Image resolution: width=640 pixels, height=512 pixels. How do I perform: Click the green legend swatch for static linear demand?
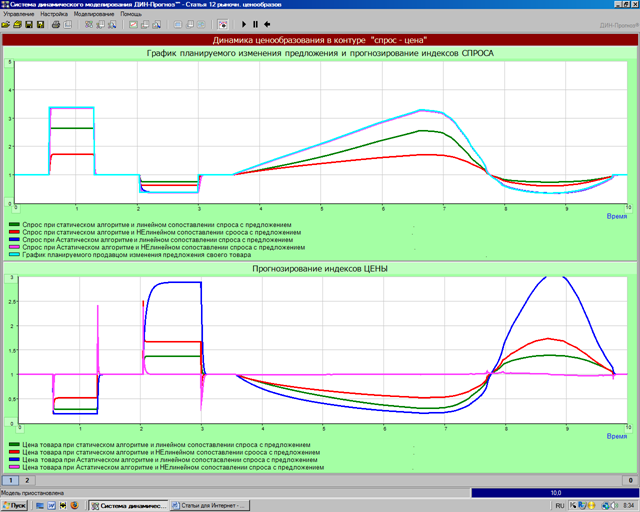tap(14, 226)
